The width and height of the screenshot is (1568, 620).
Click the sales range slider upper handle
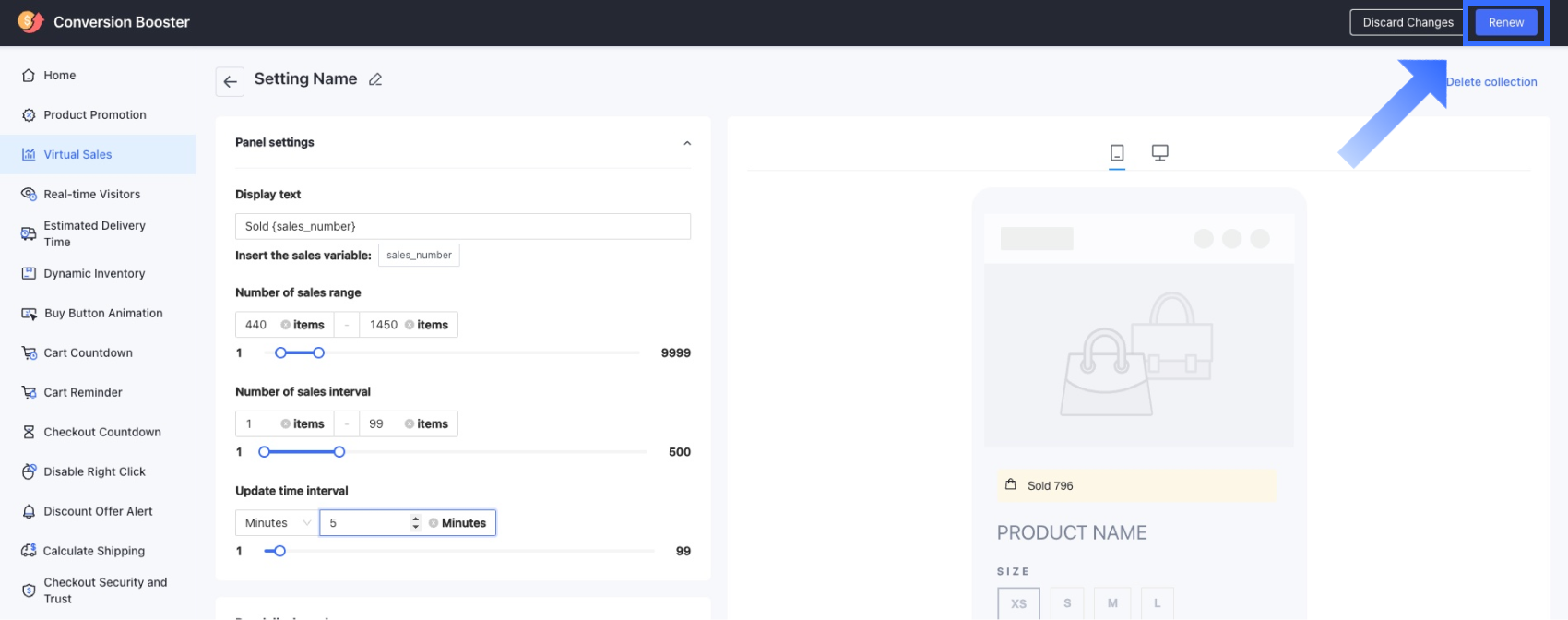318,352
